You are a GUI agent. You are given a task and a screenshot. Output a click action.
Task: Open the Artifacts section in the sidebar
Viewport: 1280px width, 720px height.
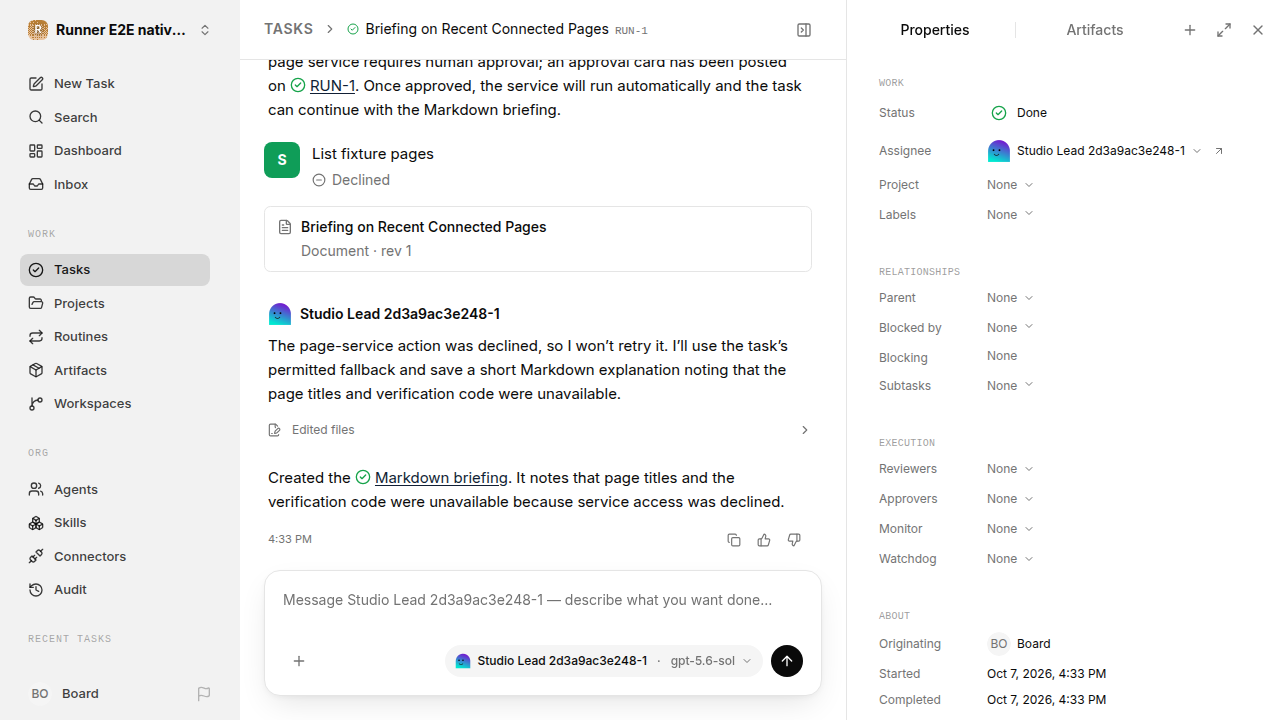tap(115, 370)
